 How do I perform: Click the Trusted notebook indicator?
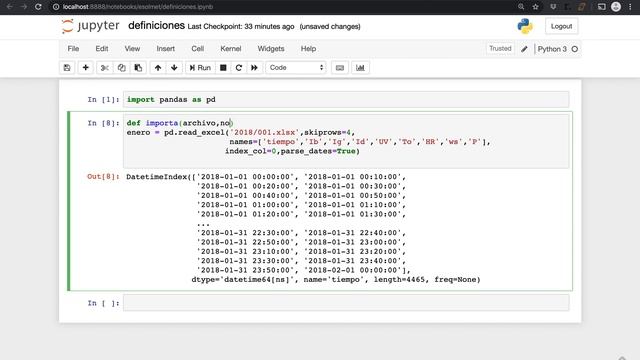[500, 49]
